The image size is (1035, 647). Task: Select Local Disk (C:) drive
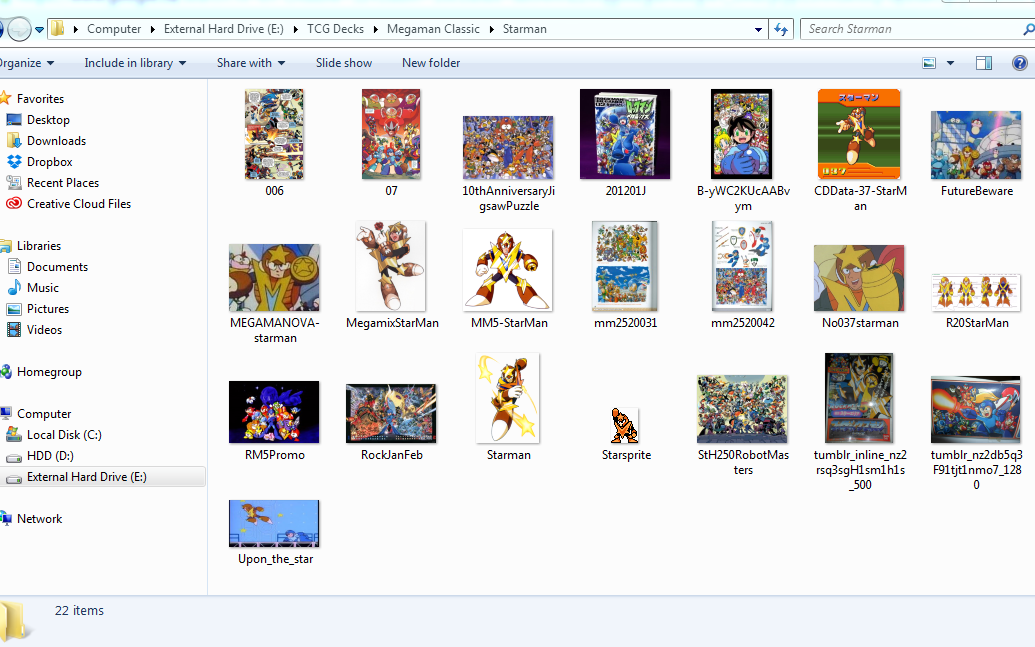(x=54, y=435)
